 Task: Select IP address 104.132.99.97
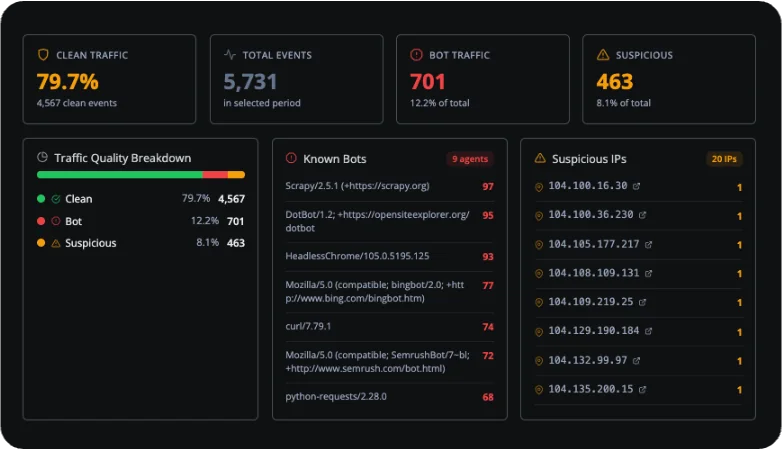coord(587,360)
